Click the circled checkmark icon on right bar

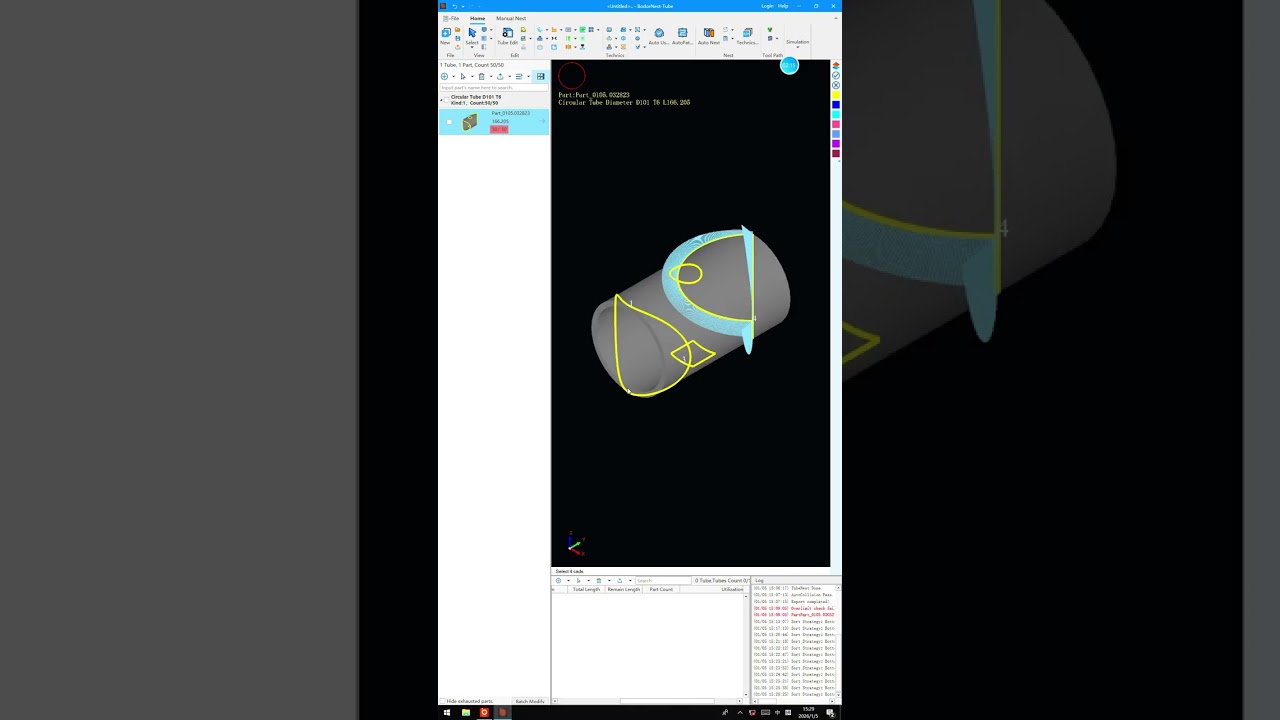pyautogui.click(x=836, y=75)
